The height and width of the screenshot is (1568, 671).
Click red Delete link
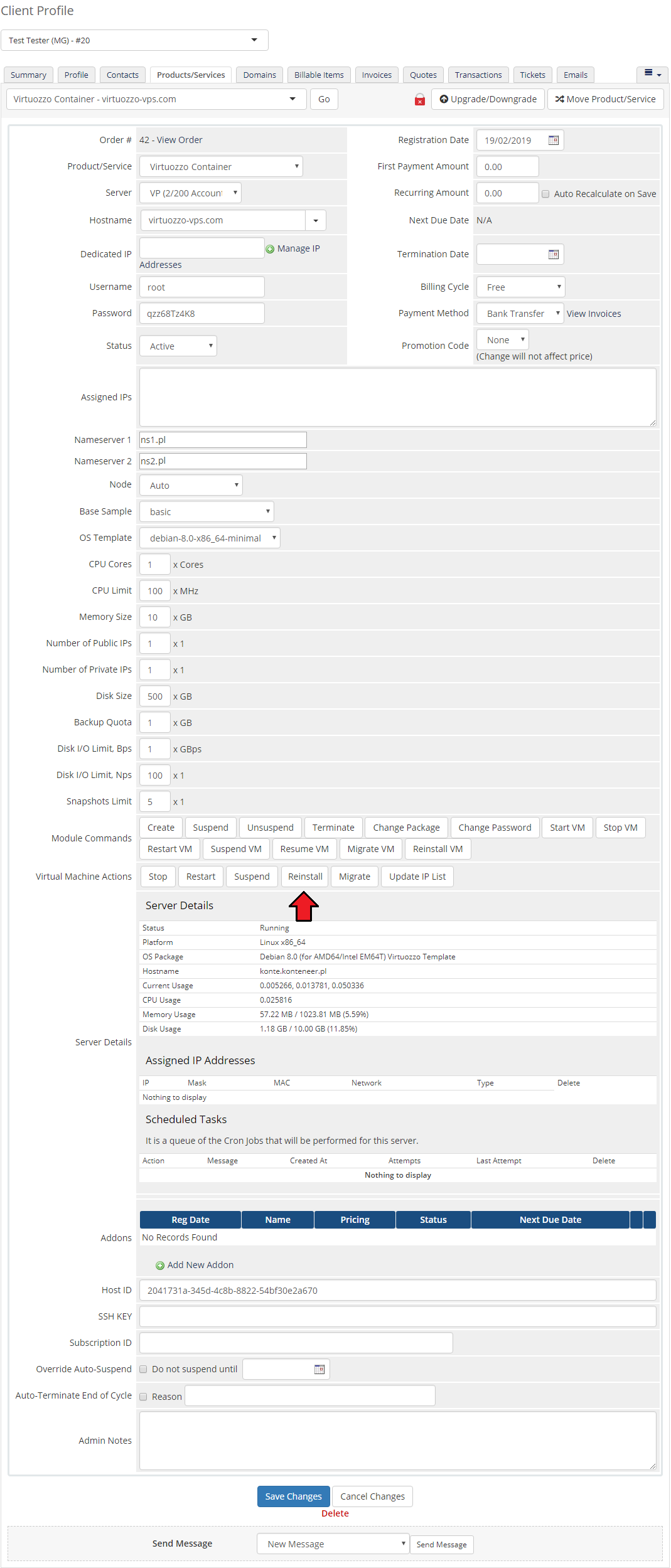click(335, 1513)
